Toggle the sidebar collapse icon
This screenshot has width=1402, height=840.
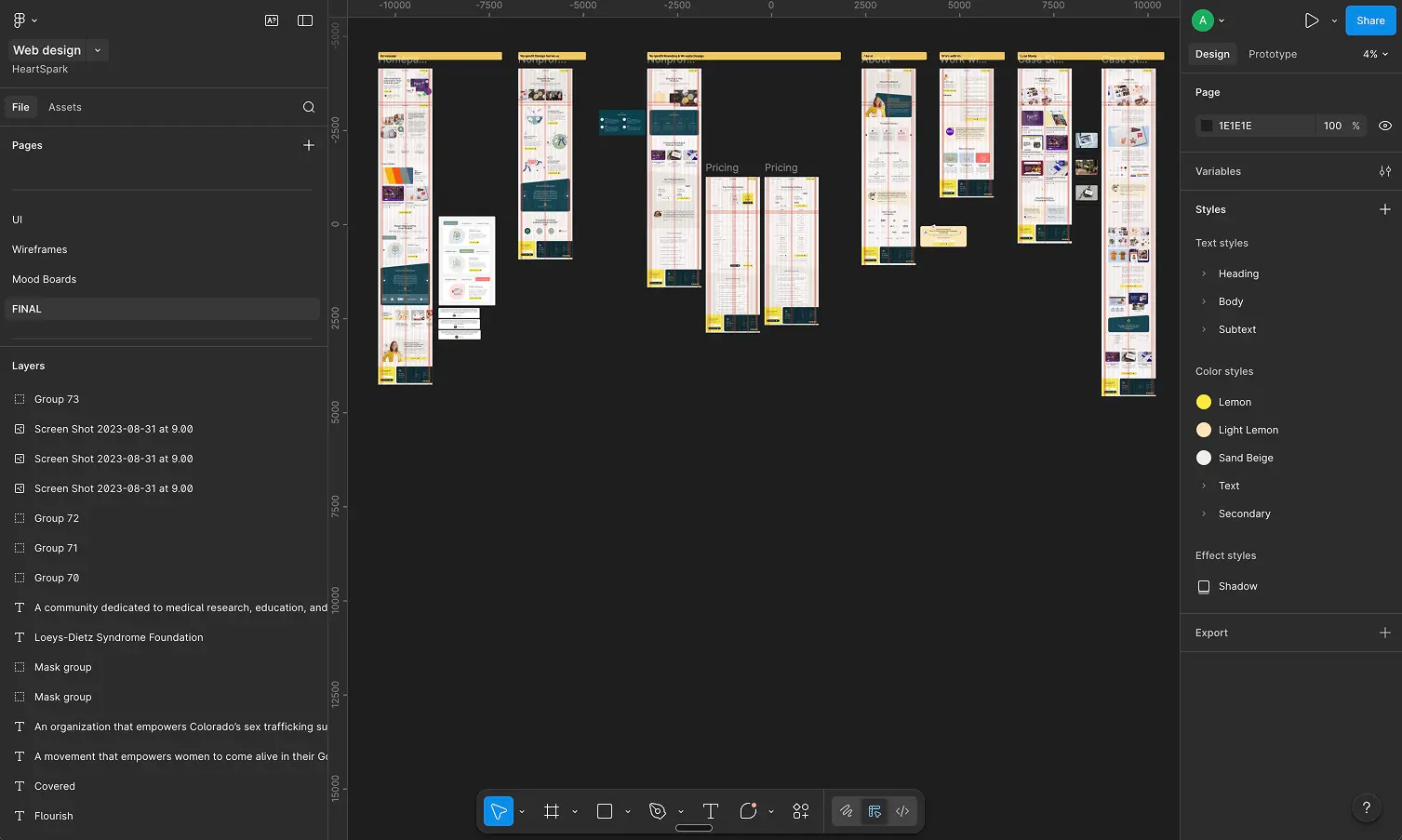(305, 20)
